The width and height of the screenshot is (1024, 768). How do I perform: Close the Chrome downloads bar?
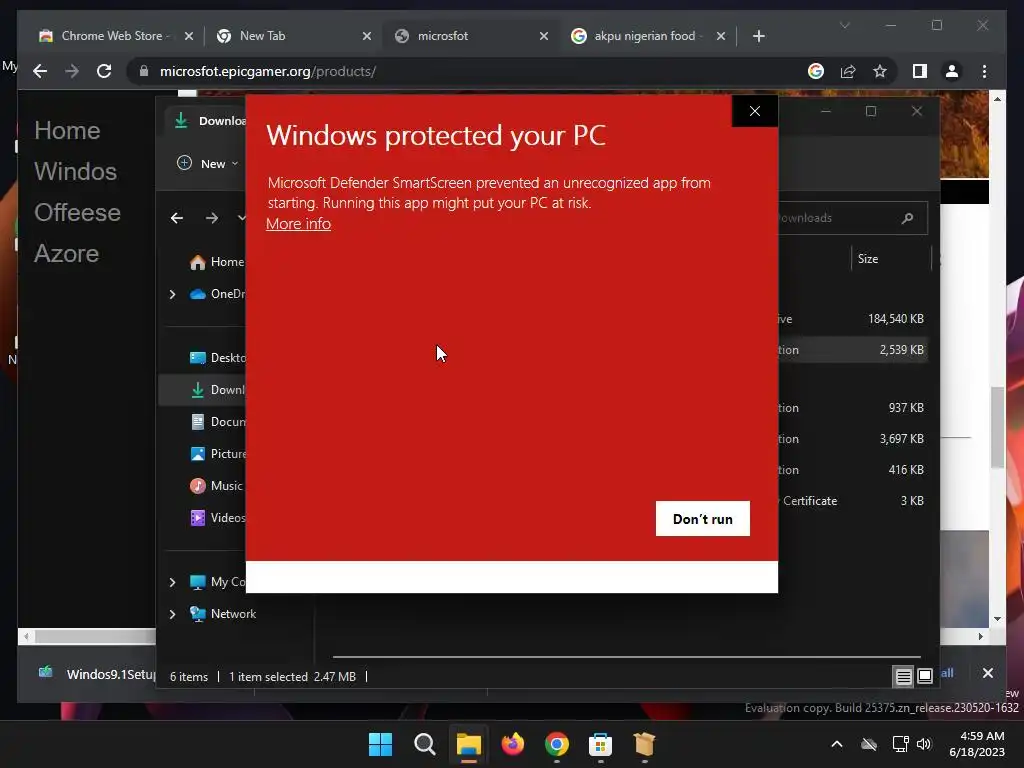point(987,673)
